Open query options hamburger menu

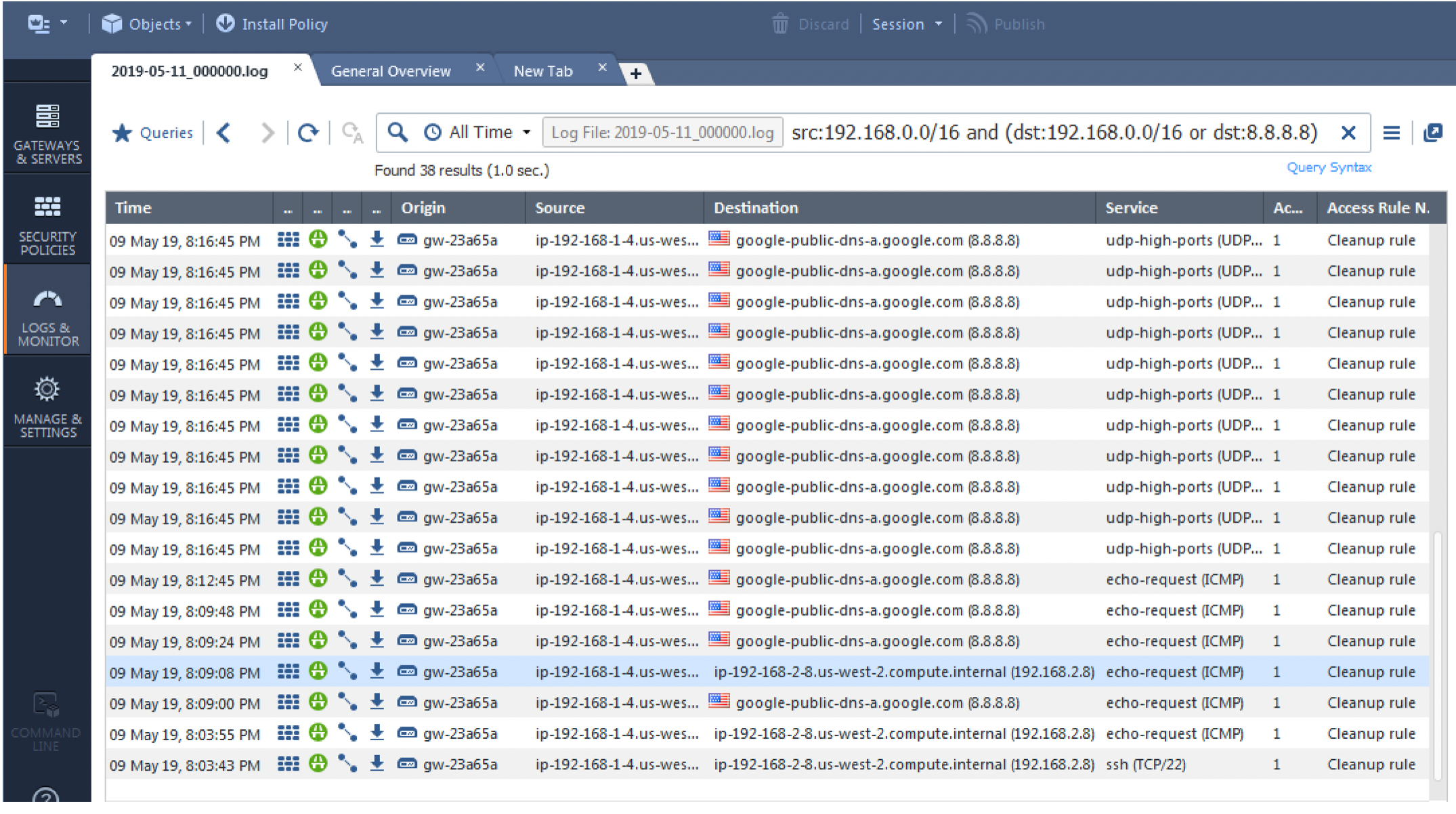point(1391,133)
